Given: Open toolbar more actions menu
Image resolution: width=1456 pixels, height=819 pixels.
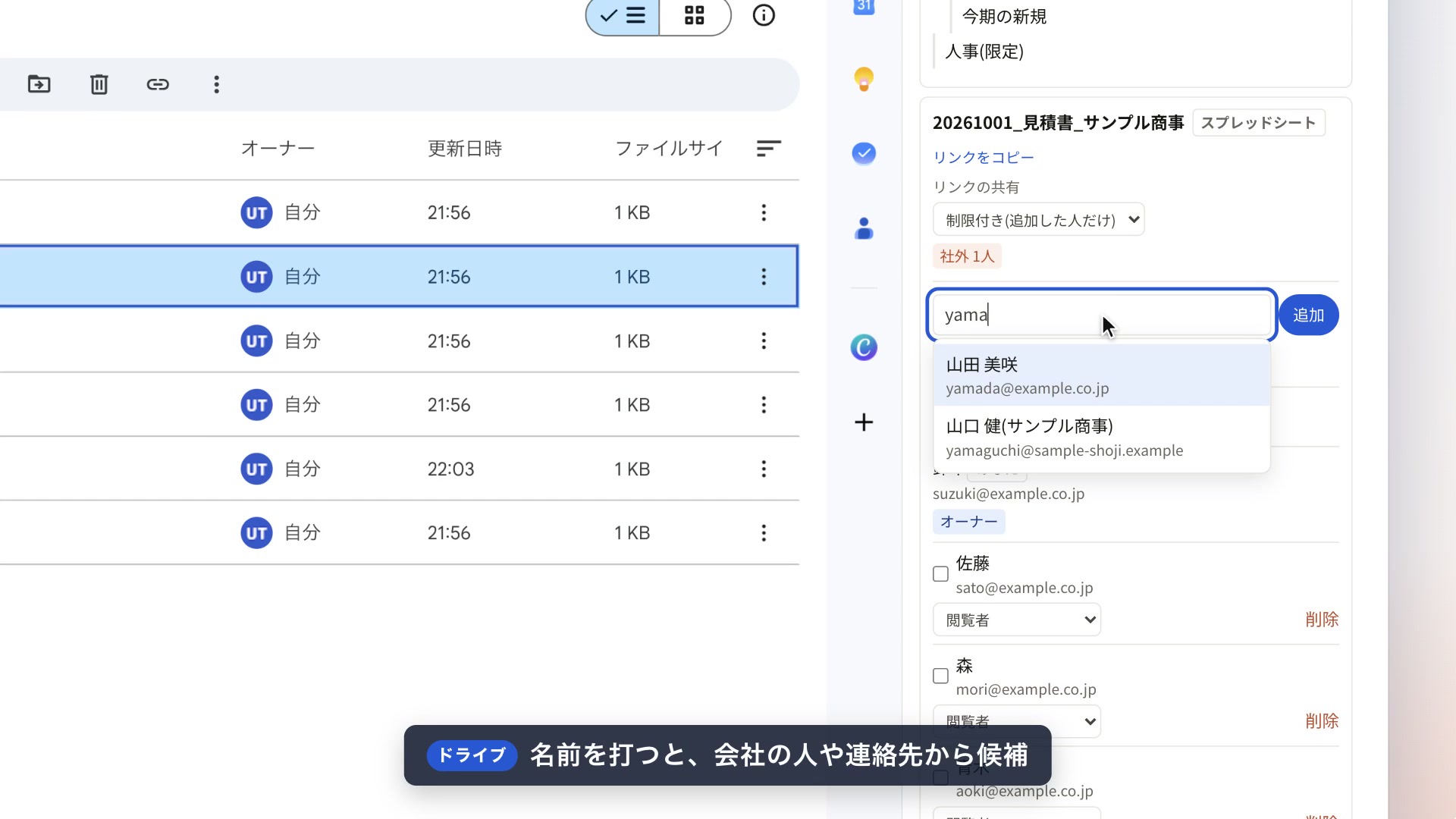Looking at the screenshot, I should pos(217,84).
